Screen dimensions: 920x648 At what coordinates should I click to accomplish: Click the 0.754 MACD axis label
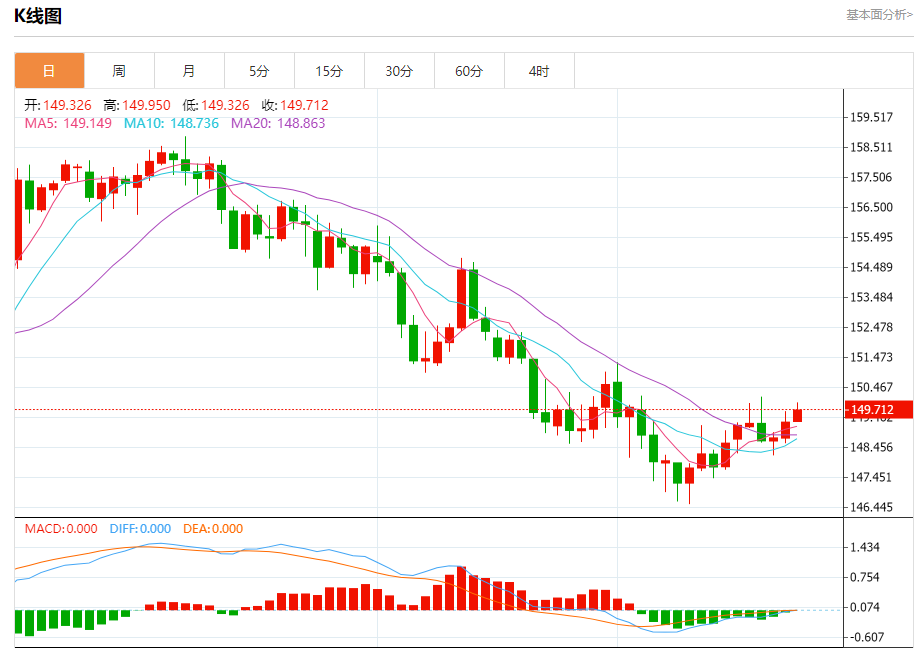(x=865, y=577)
